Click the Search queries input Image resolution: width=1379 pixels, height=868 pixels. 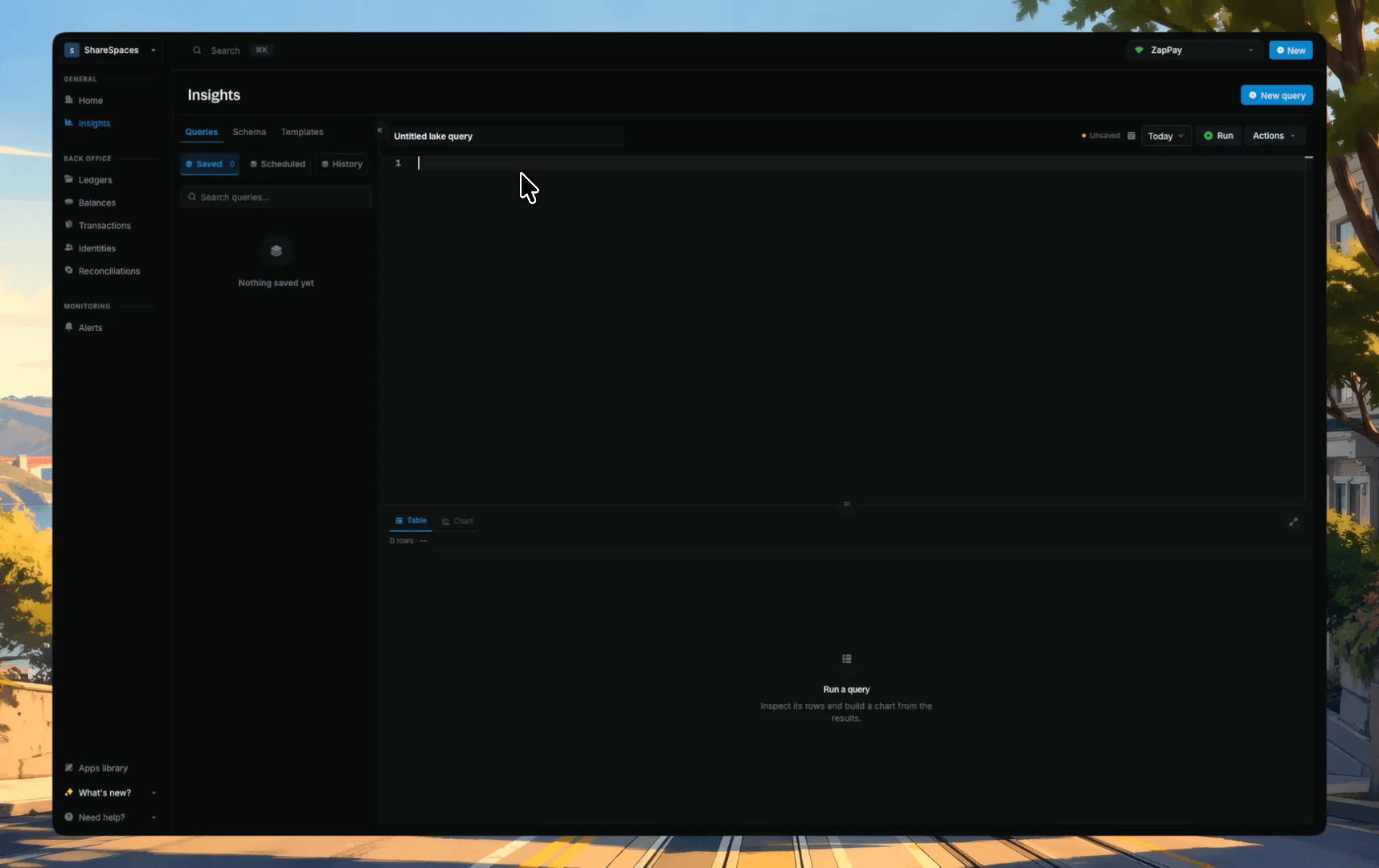pos(276,197)
